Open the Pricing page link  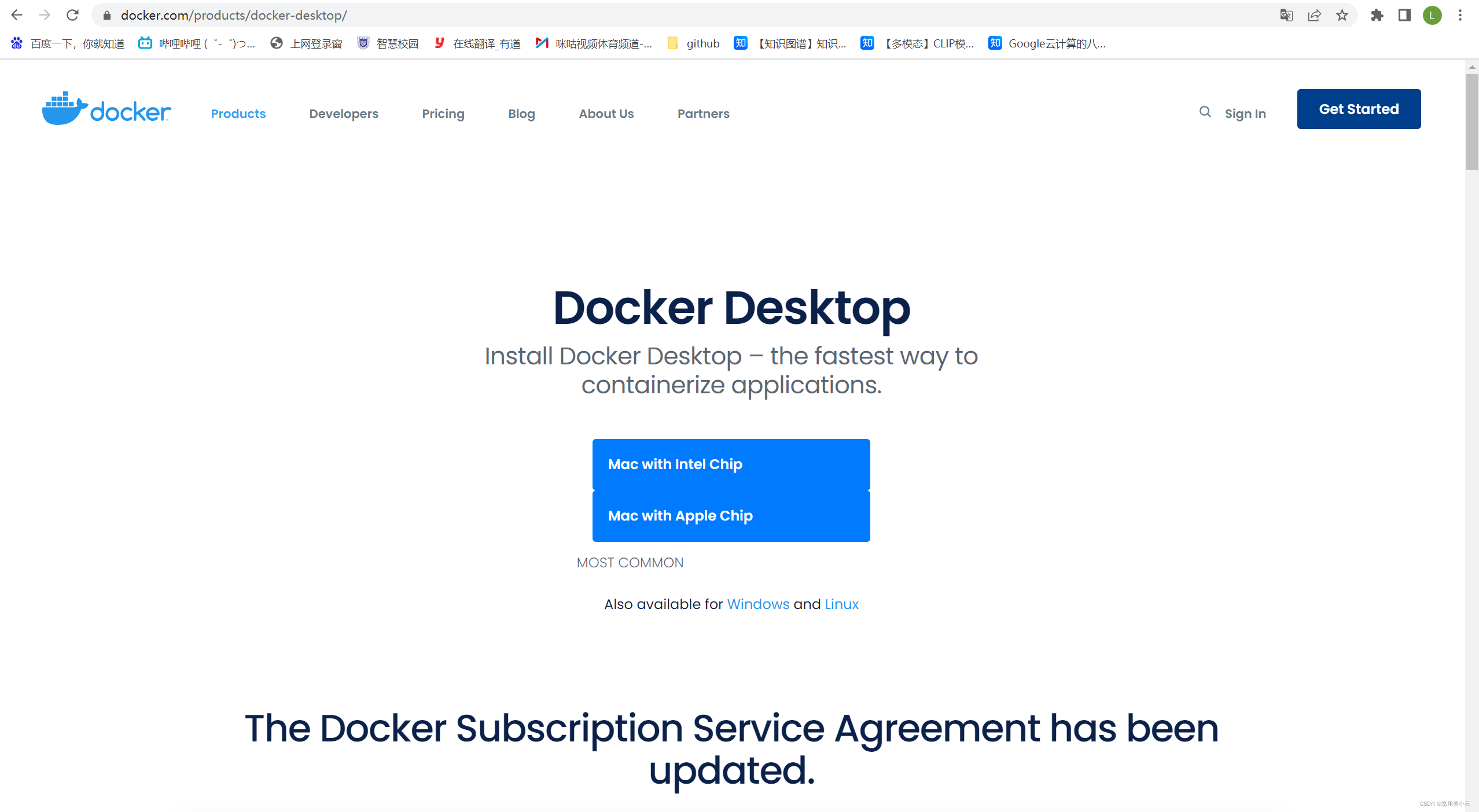click(443, 113)
